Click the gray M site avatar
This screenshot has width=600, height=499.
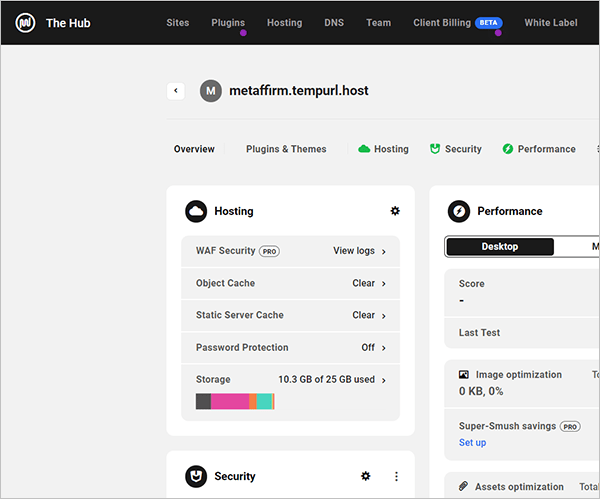[210, 91]
